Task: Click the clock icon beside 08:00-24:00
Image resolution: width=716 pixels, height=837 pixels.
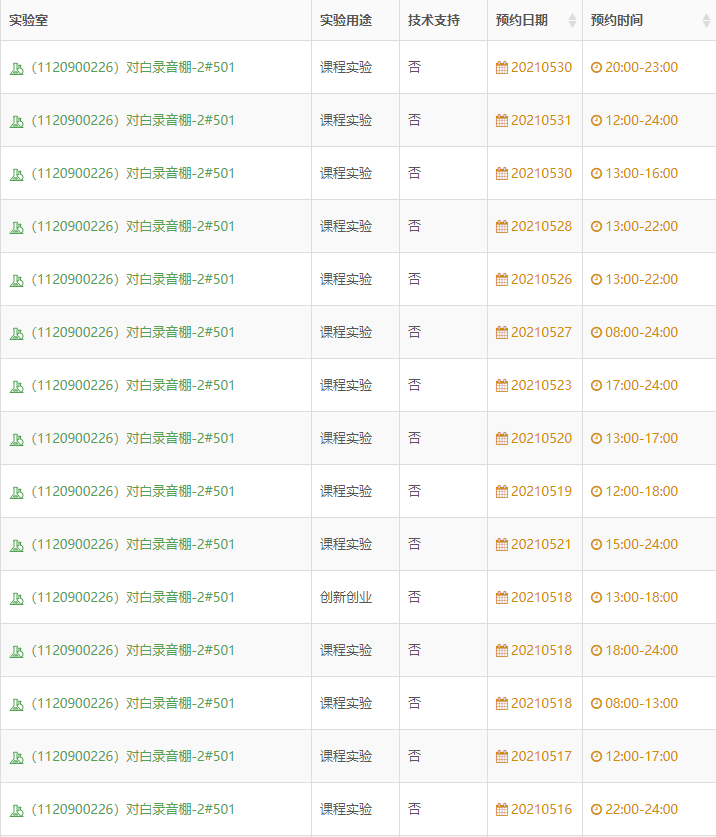Action: pos(596,333)
